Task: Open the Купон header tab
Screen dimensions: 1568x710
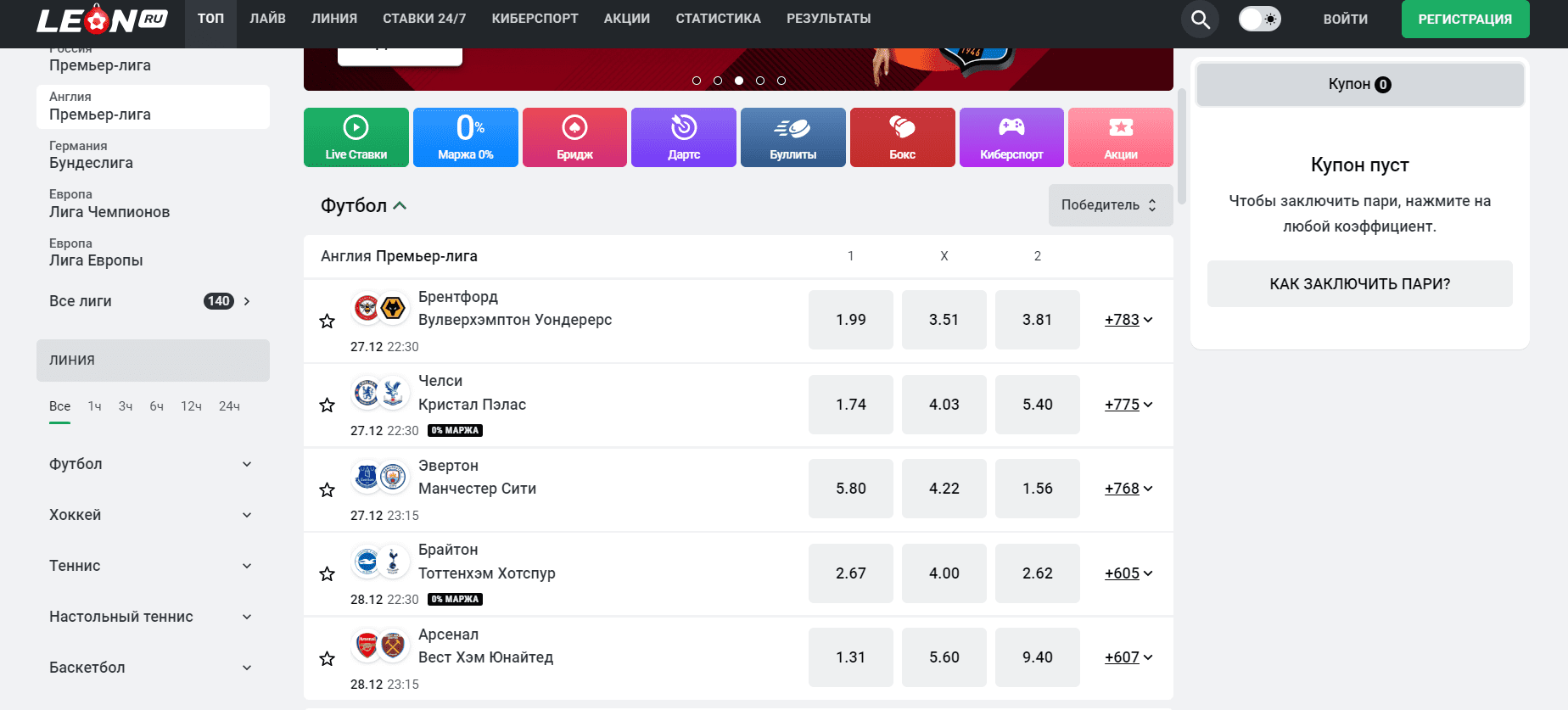Action: click(x=1360, y=84)
